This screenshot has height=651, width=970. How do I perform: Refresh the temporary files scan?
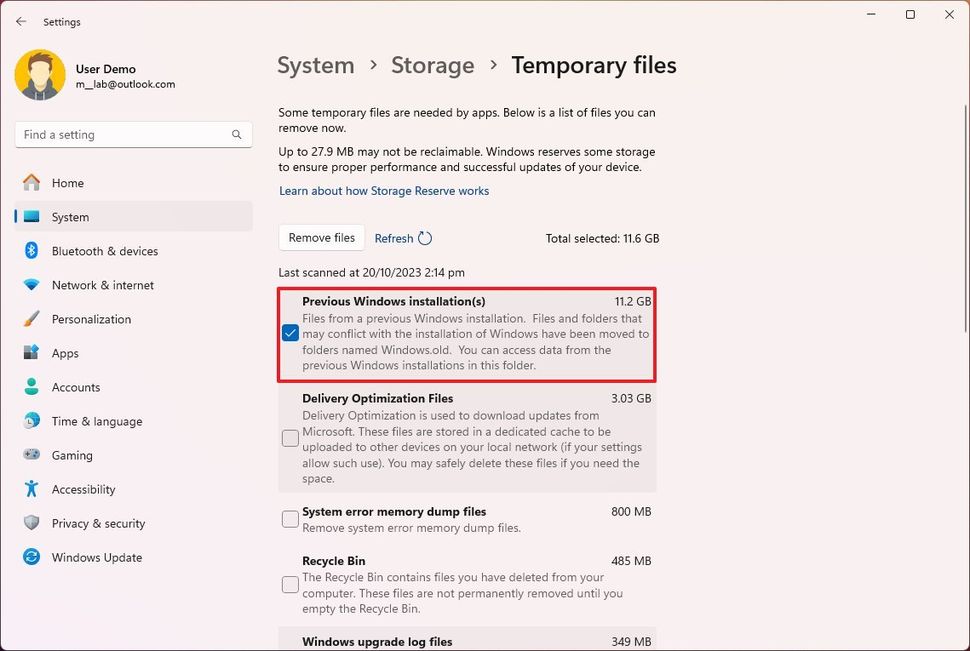point(402,238)
